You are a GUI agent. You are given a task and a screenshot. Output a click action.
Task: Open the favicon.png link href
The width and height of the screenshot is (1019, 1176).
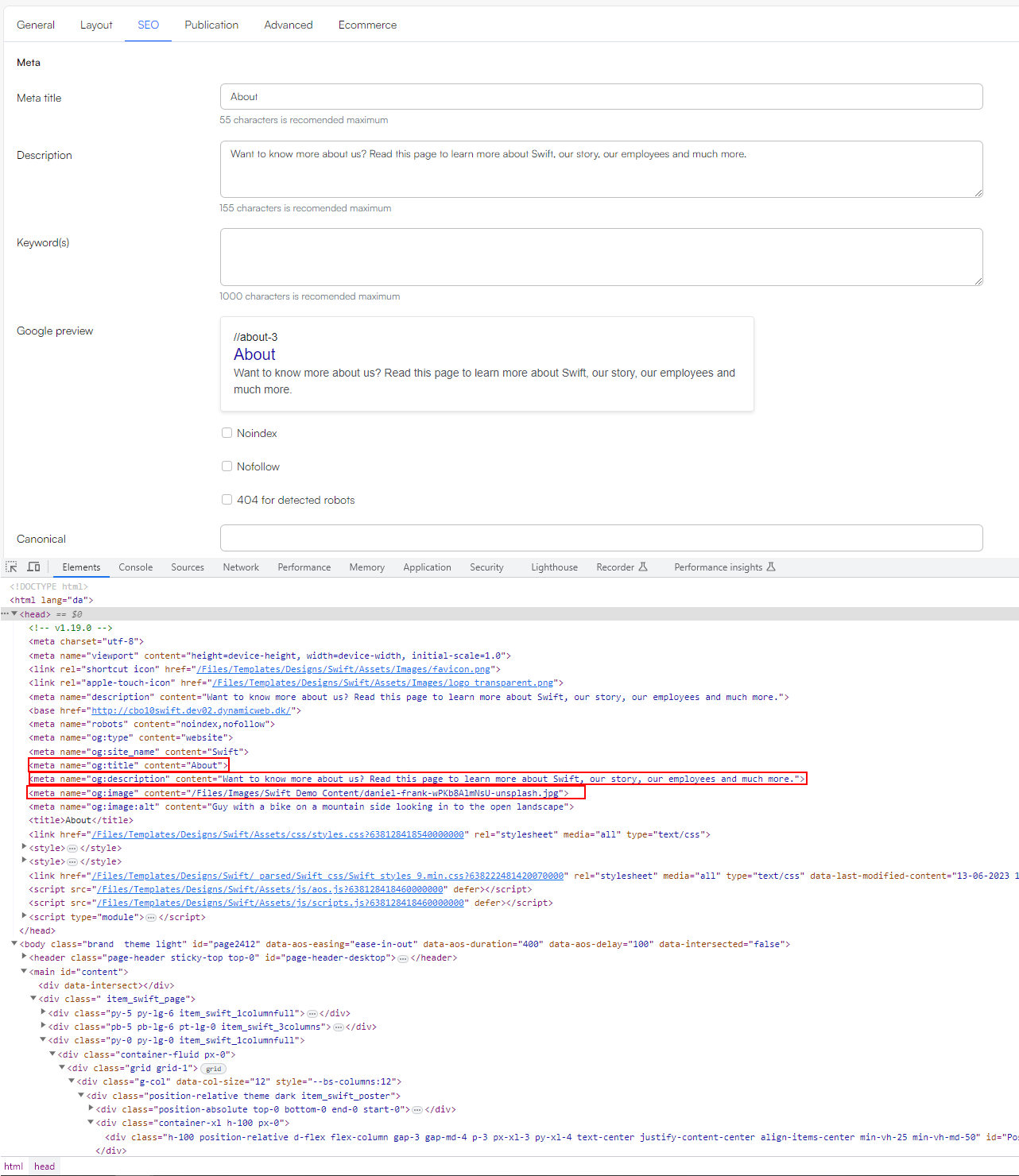coord(343,669)
